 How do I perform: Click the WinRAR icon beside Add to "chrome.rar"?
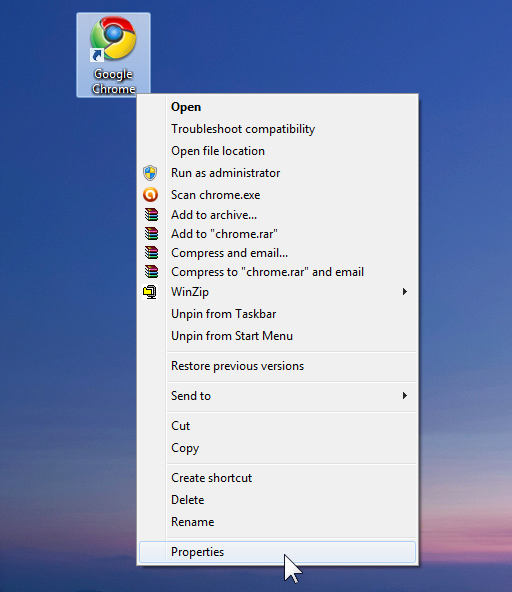click(151, 234)
